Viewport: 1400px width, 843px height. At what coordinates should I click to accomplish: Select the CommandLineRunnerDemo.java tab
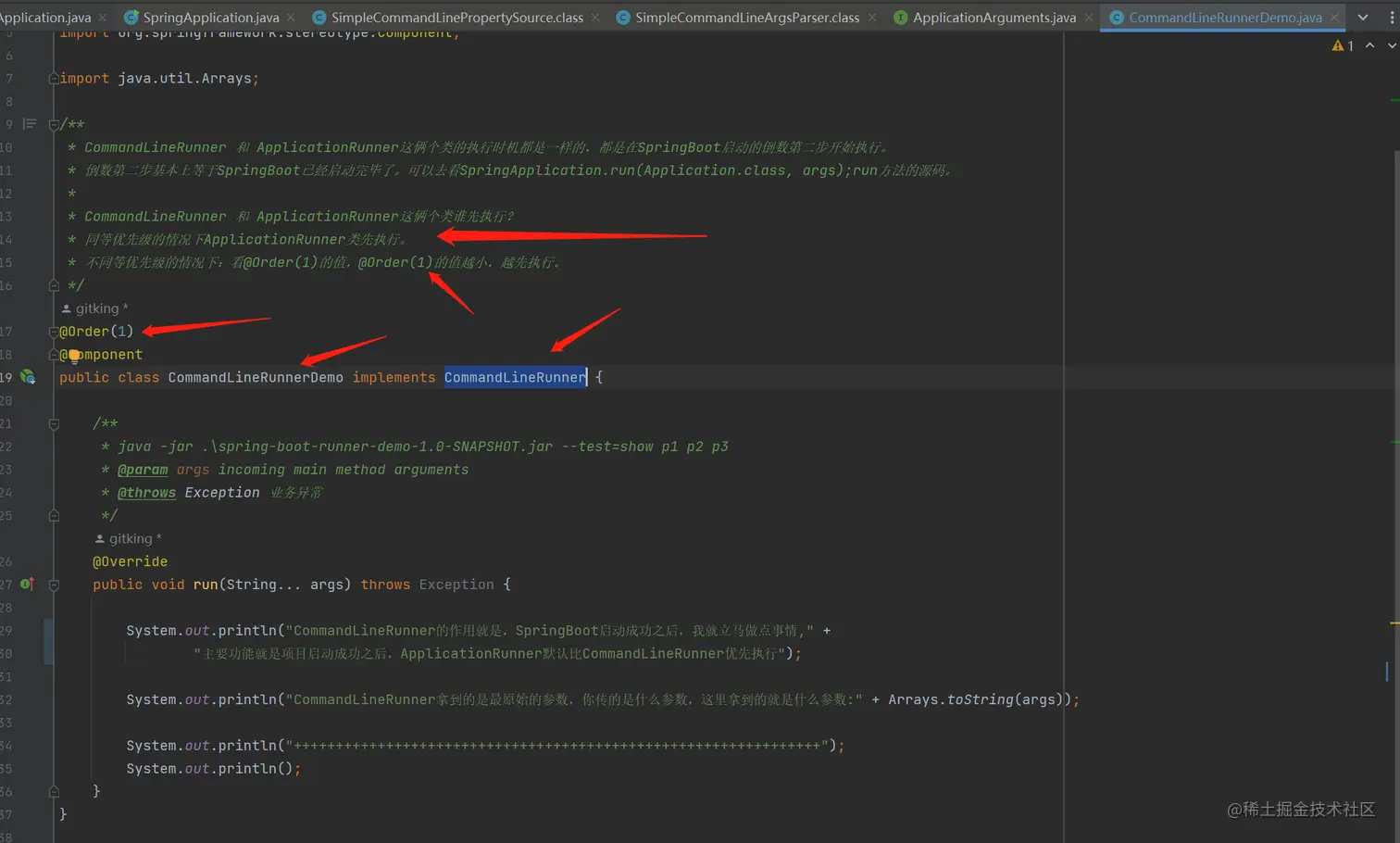pyautogui.click(x=1224, y=17)
